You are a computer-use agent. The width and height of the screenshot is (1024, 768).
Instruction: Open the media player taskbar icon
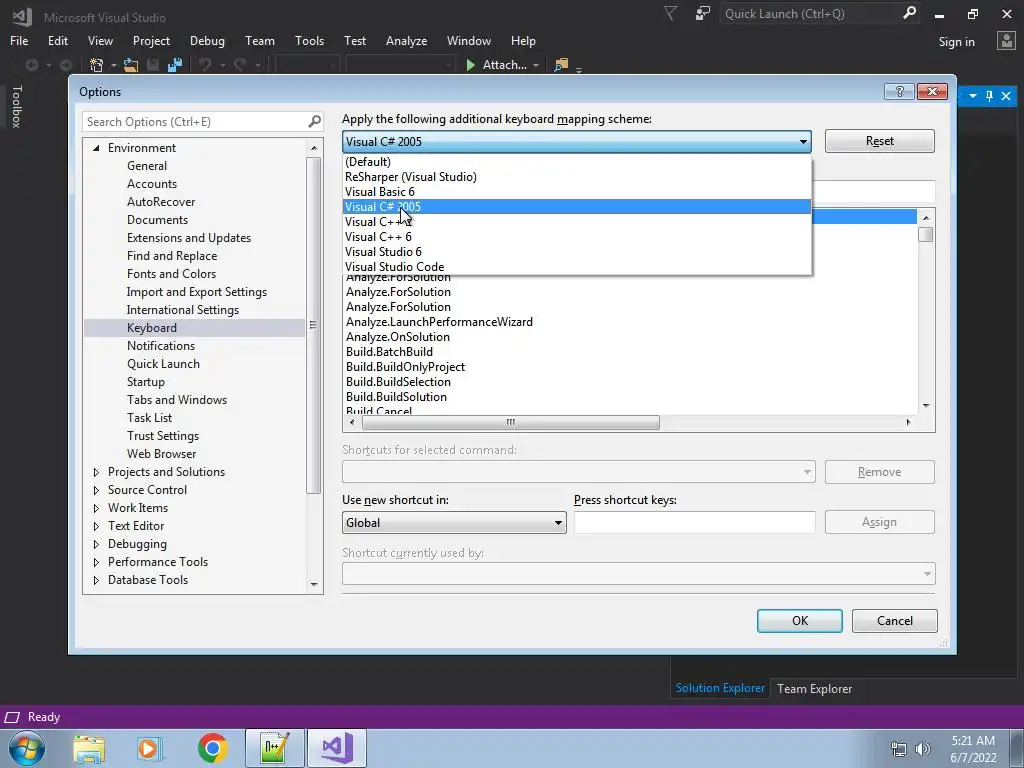pyautogui.click(x=149, y=748)
